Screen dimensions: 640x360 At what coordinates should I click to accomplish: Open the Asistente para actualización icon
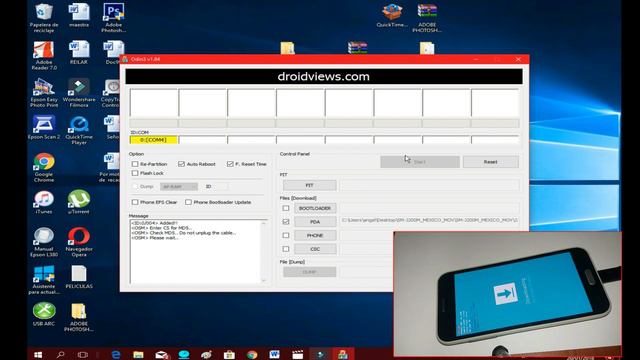coord(44,280)
